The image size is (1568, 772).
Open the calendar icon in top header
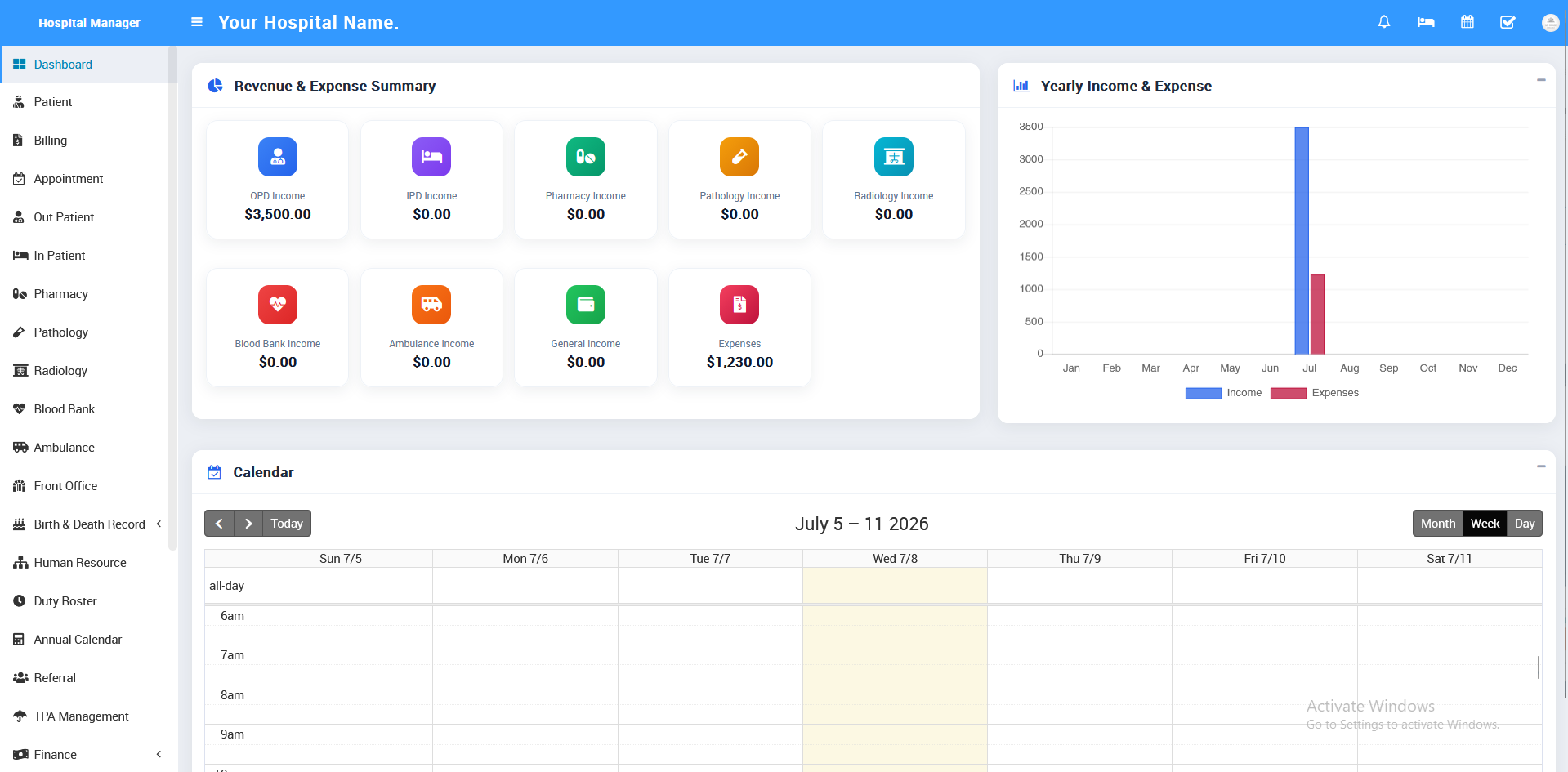point(1467,22)
